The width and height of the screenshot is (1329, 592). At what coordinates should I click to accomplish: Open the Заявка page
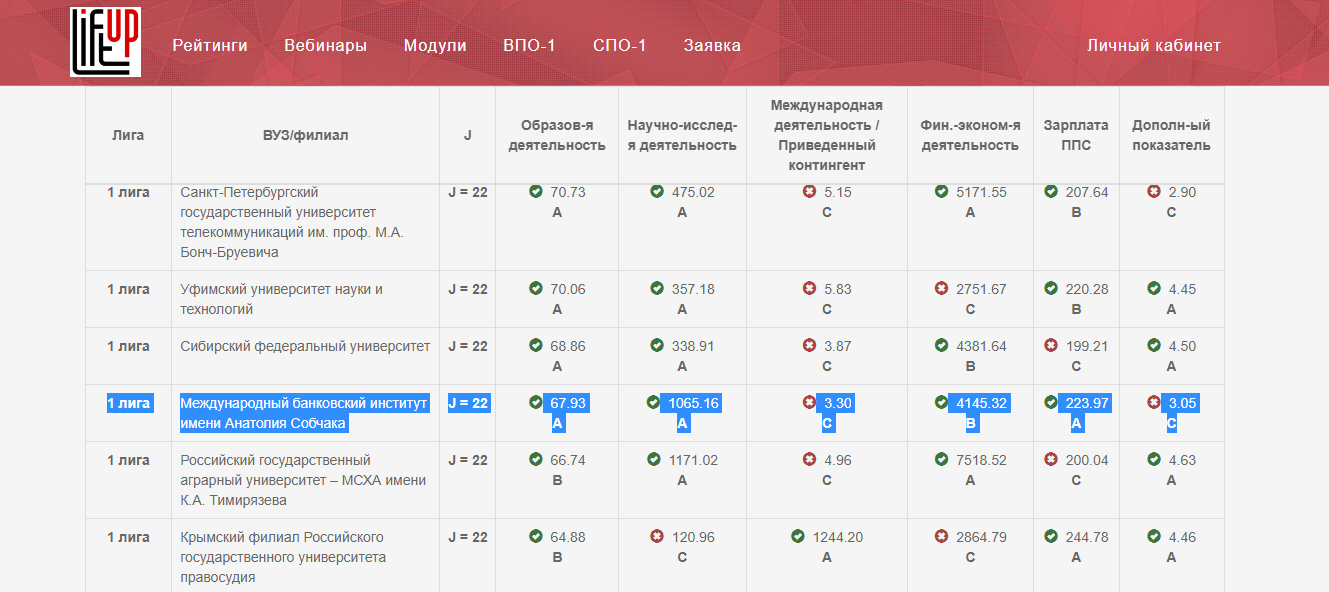click(x=712, y=45)
